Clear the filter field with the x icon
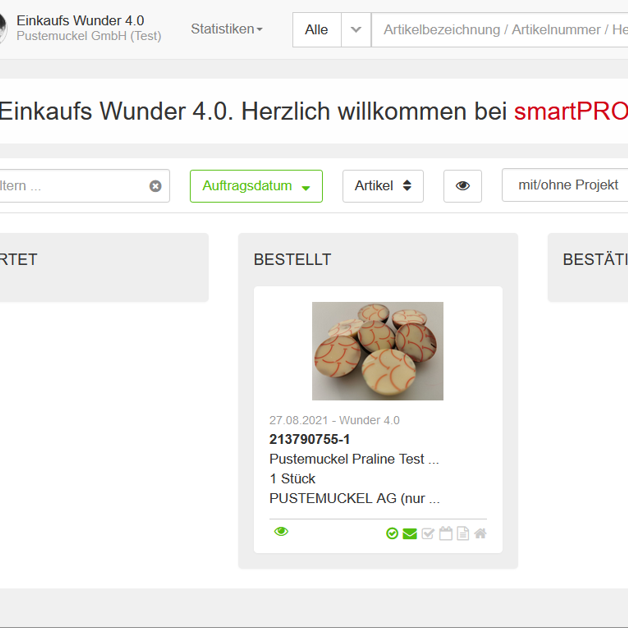 [x=155, y=186]
